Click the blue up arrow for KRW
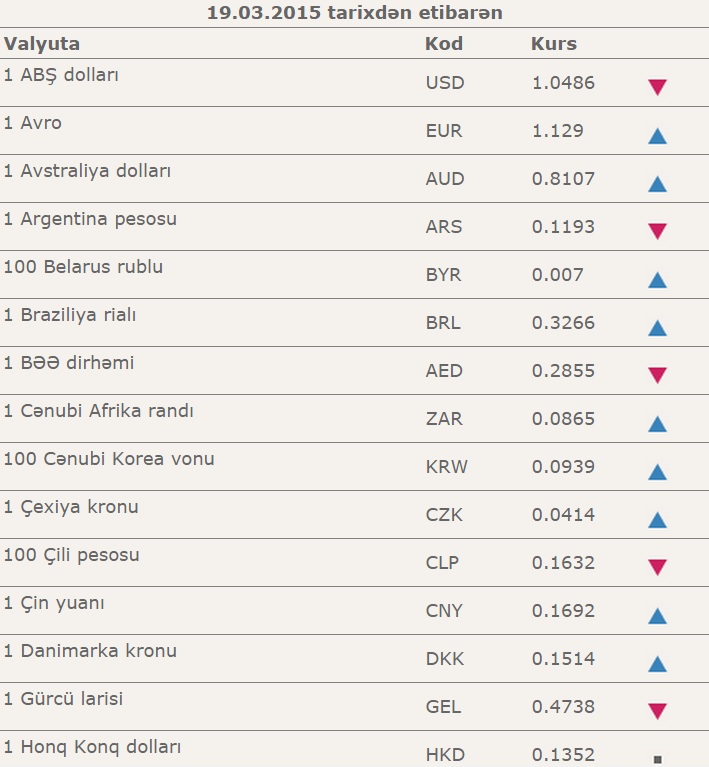This screenshot has width=709, height=767. point(657,471)
